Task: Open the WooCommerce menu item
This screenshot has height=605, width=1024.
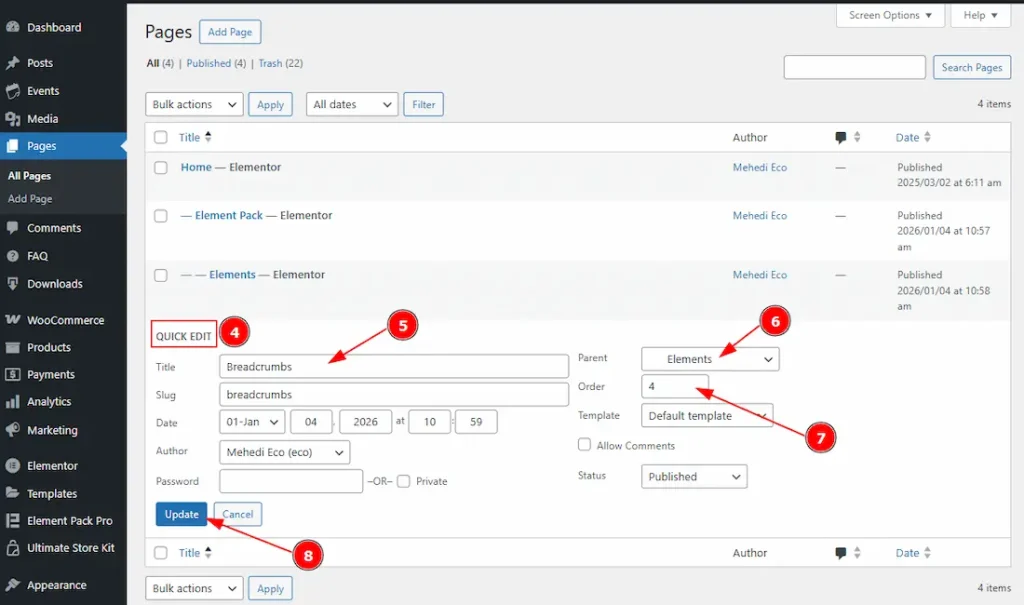Action: tap(63, 320)
